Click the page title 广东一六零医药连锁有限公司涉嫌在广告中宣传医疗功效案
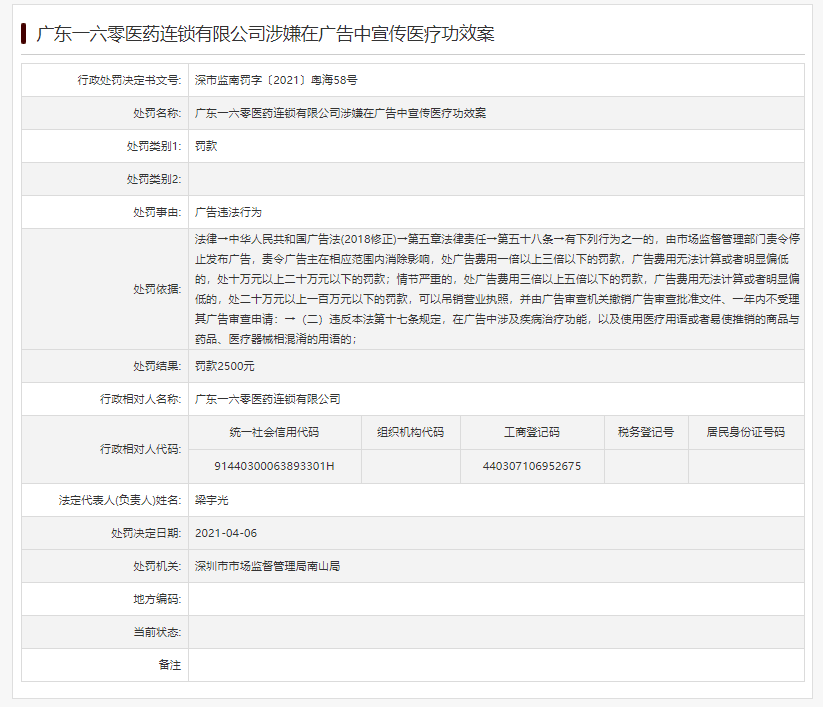823x707 pixels. 265,34
